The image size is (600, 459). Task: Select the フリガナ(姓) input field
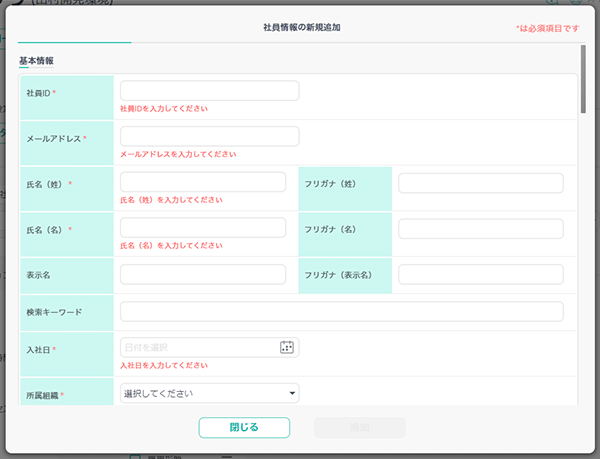pyautogui.click(x=480, y=183)
